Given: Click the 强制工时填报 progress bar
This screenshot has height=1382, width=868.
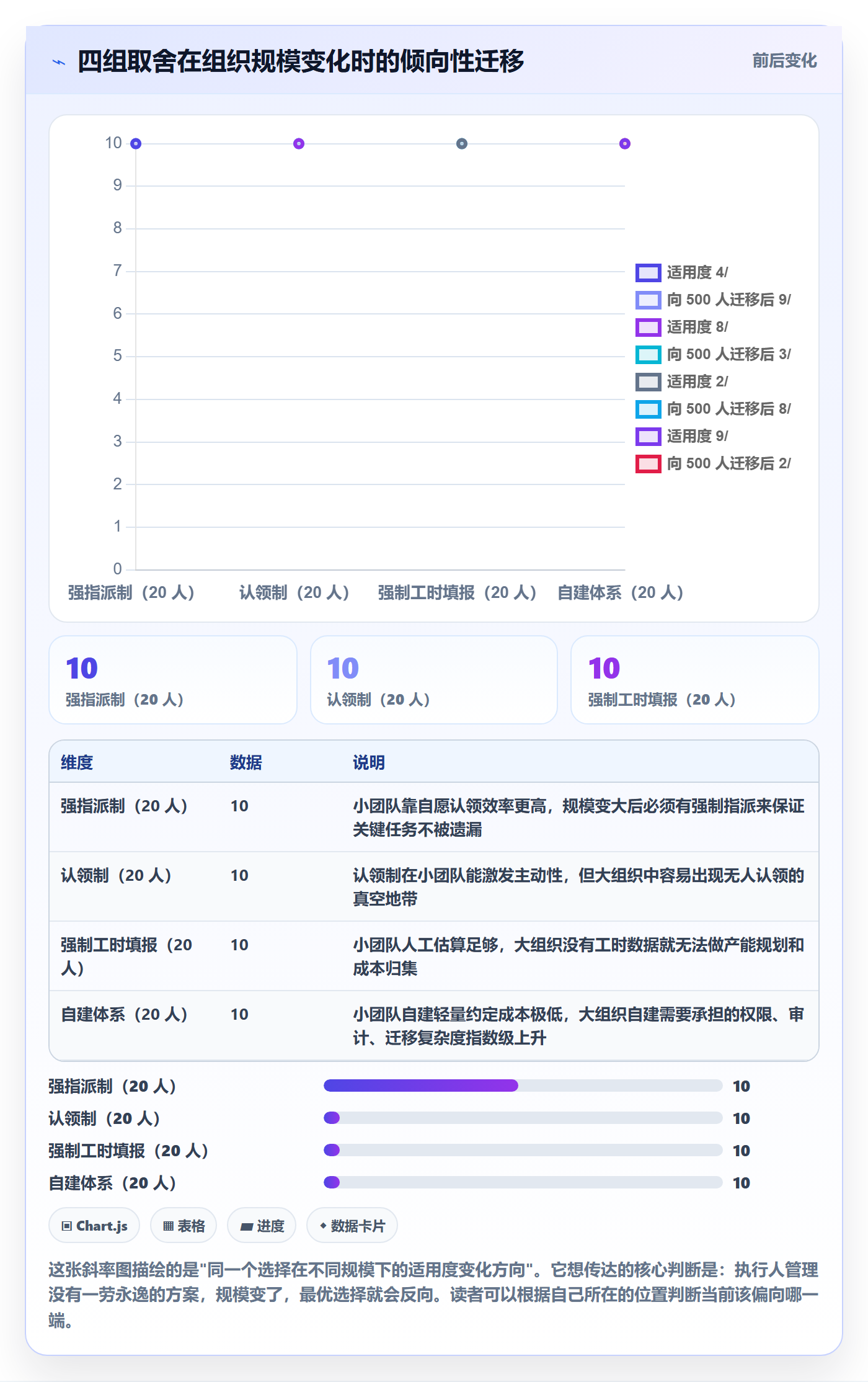Looking at the screenshot, I should 523,1150.
